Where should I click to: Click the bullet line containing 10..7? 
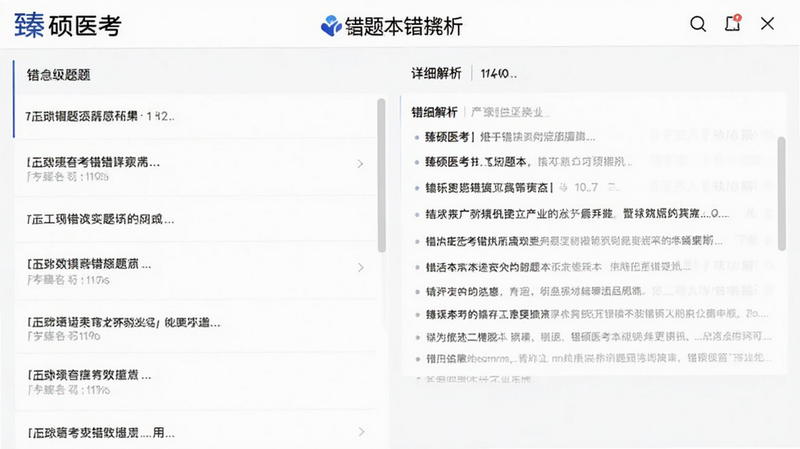coord(523,188)
